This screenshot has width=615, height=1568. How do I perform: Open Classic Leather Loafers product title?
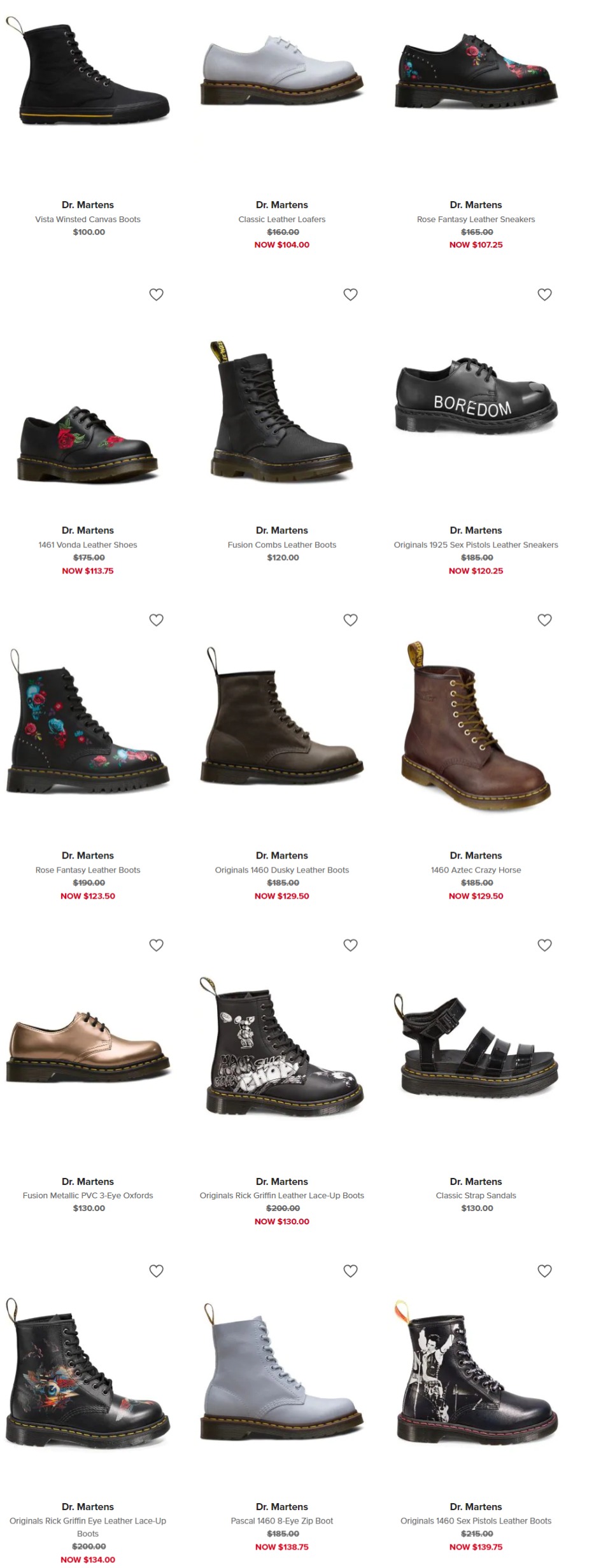(282, 220)
